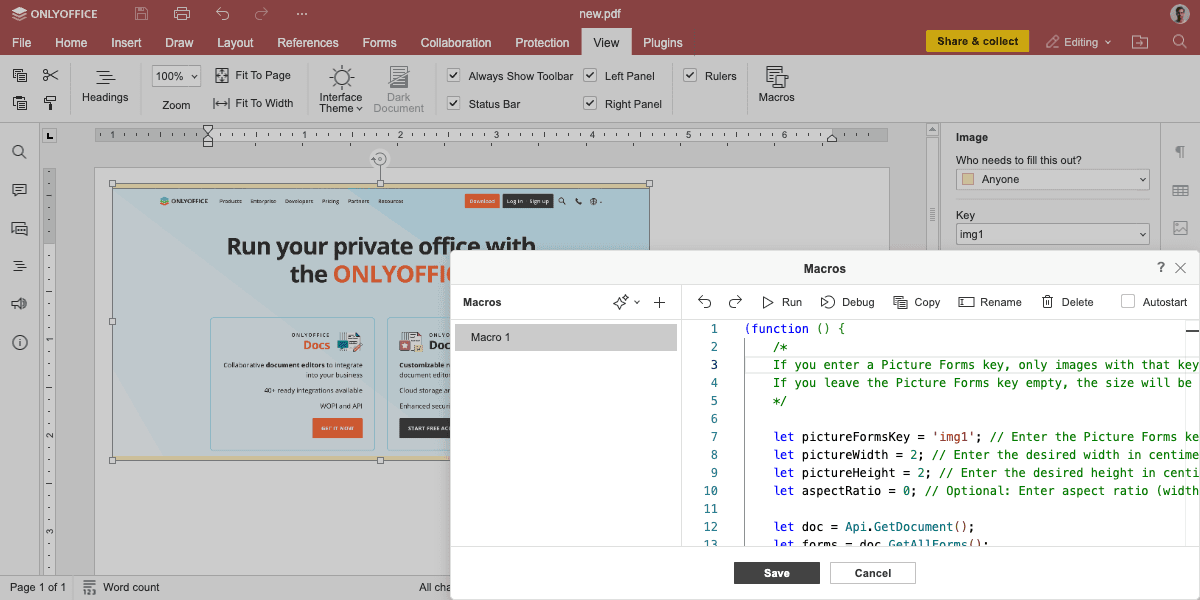This screenshot has width=1200, height=600.
Task: Click the Paste clipboard icon
Action: [20, 102]
